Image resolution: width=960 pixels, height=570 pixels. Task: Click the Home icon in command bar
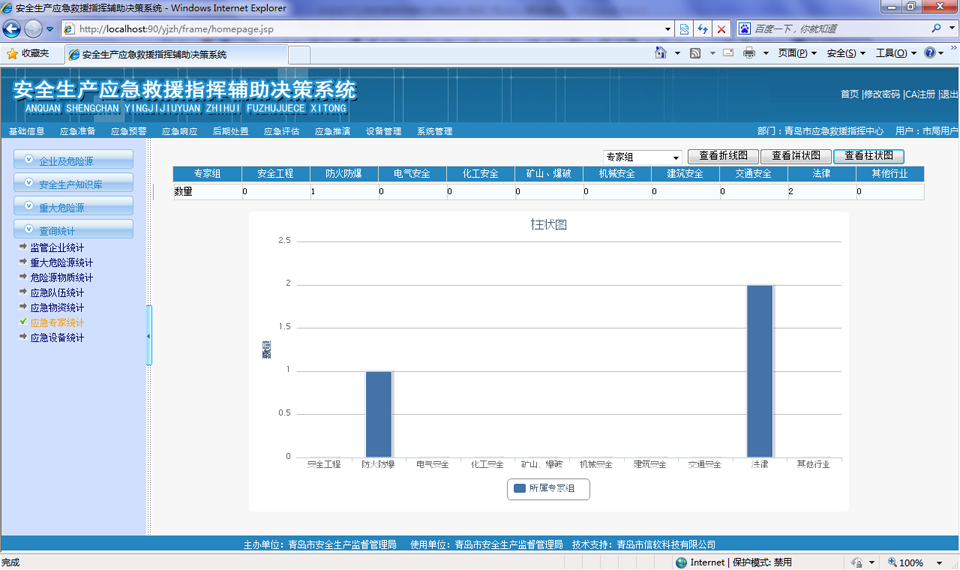tap(661, 53)
